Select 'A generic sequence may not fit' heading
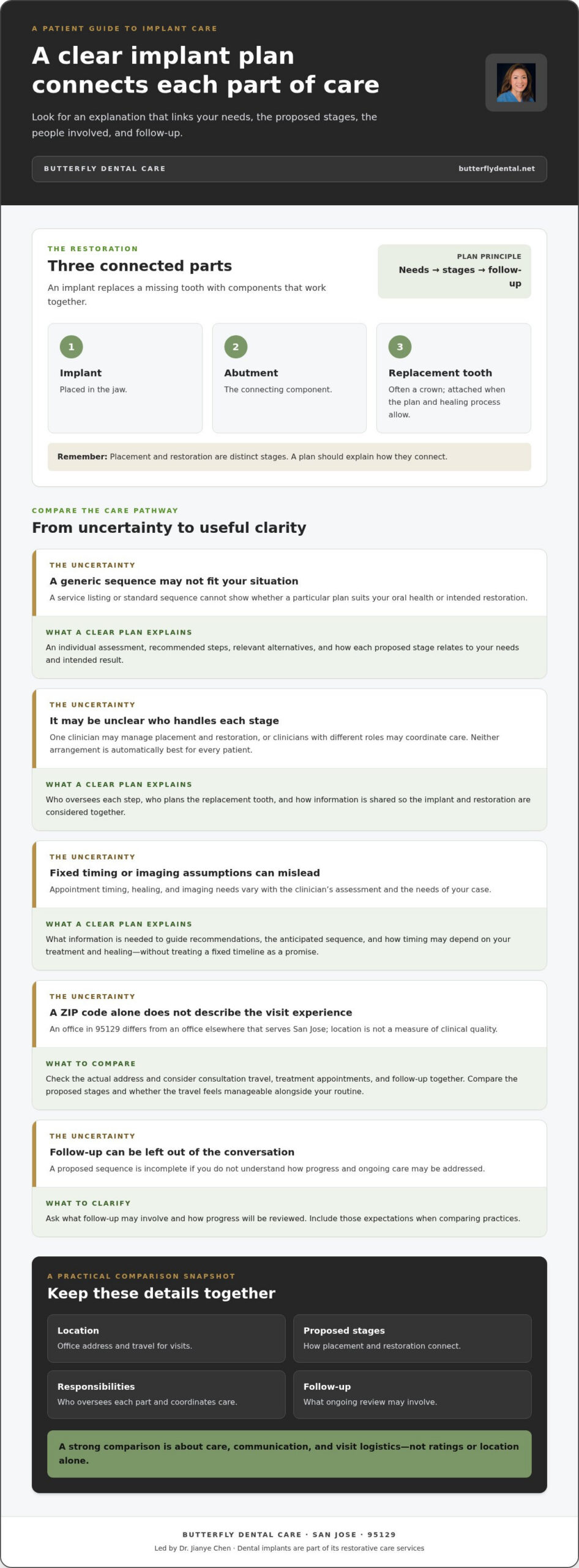 coord(174,581)
